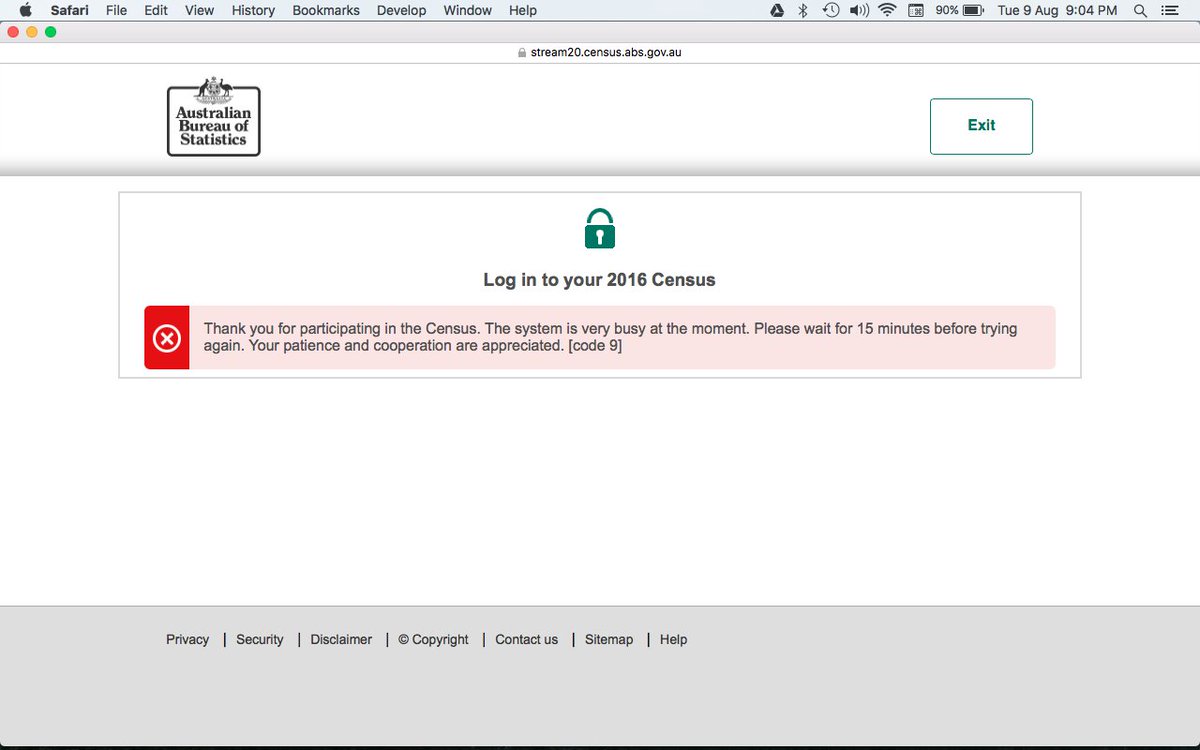Click the 90% battery indicator
Image resolution: width=1200 pixels, height=750 pixels.
click(x=960, y=10)
